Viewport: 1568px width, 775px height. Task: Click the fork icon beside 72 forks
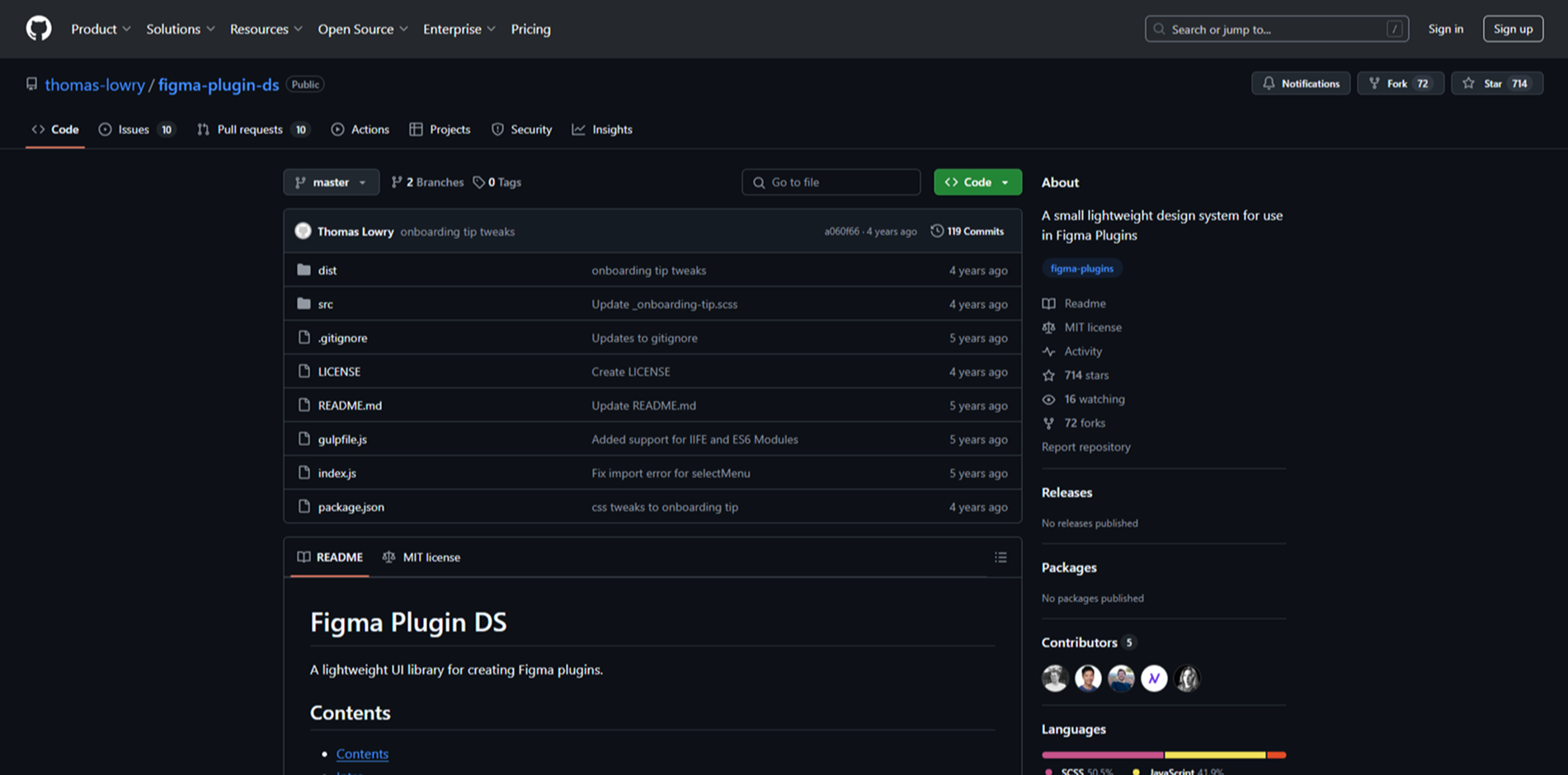tap(1048, 423)
